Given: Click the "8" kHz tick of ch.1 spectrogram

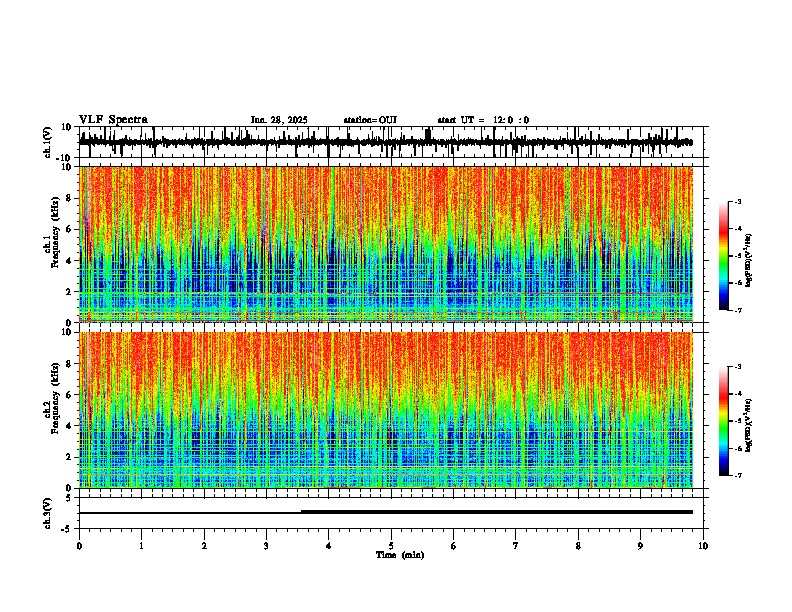Looking at the screenshot, I should (69, 198).
